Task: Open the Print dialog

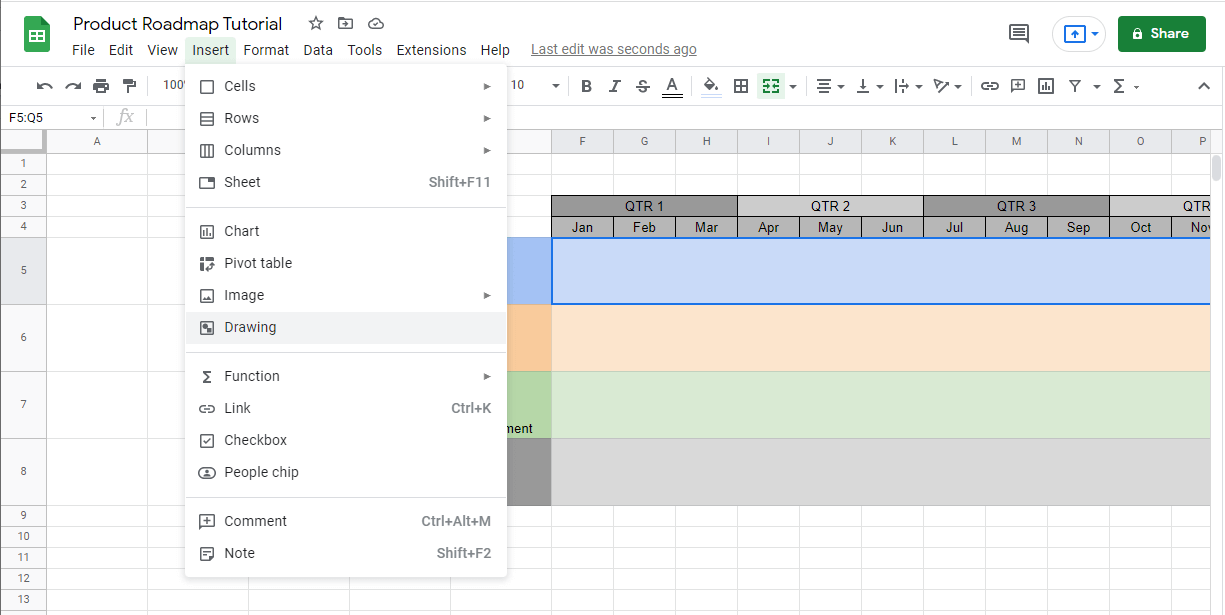Action: click(100, 86)
